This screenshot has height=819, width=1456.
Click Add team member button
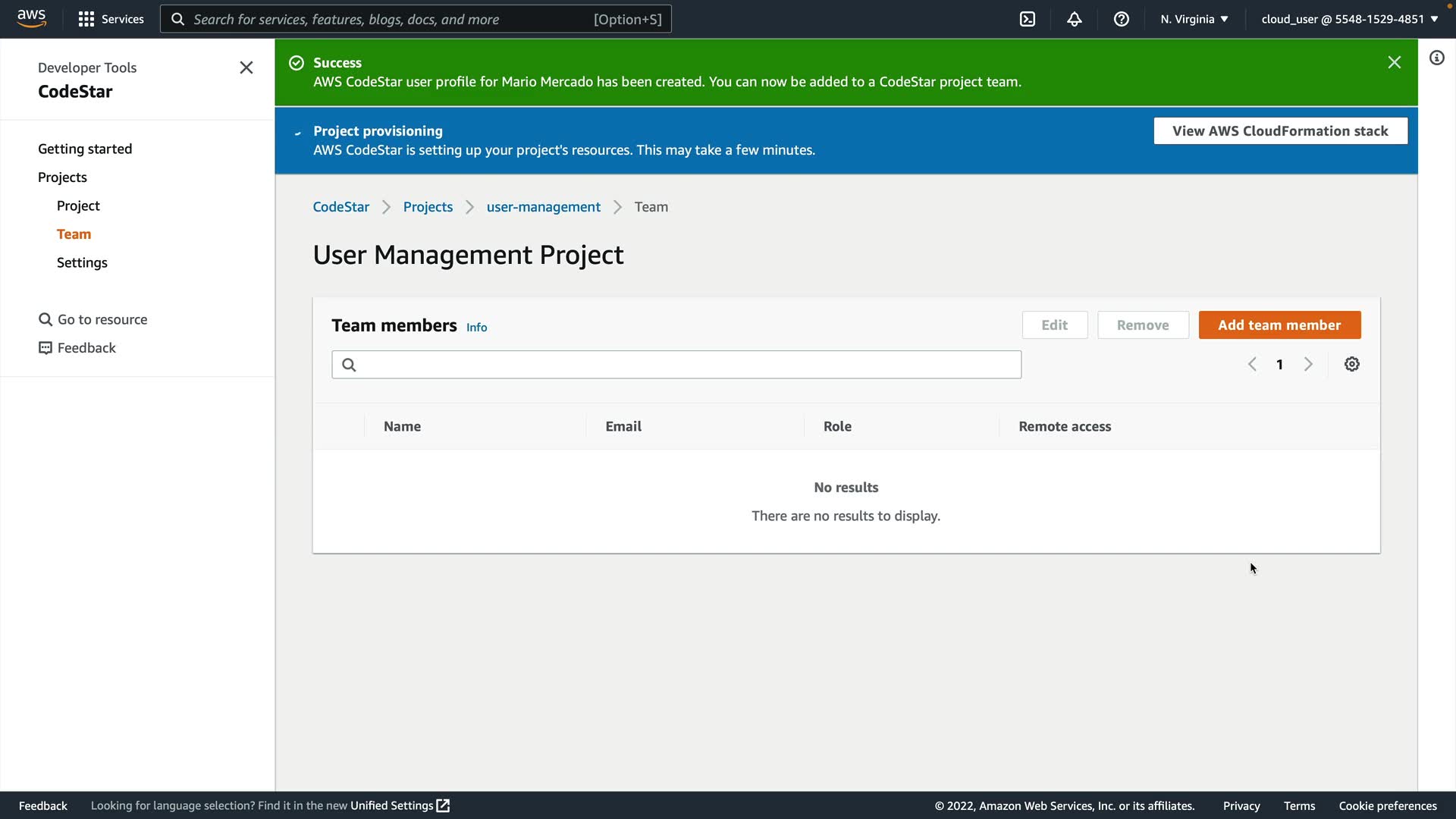[x=1279, y=325]
